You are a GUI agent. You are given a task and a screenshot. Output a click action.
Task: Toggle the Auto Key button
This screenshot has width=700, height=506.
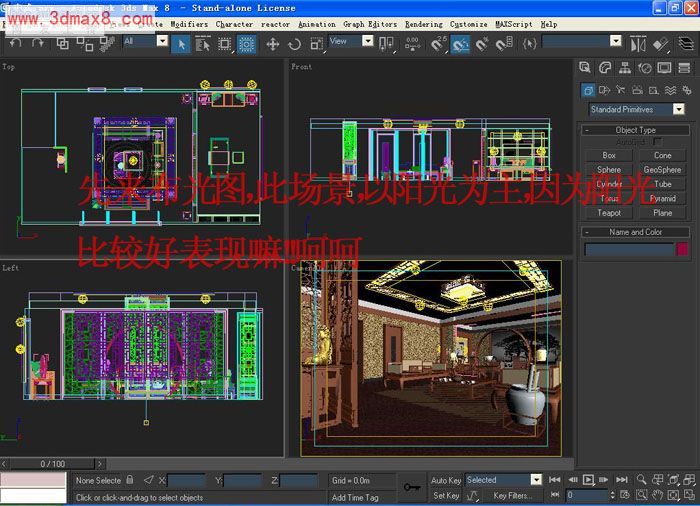(446, 480)
